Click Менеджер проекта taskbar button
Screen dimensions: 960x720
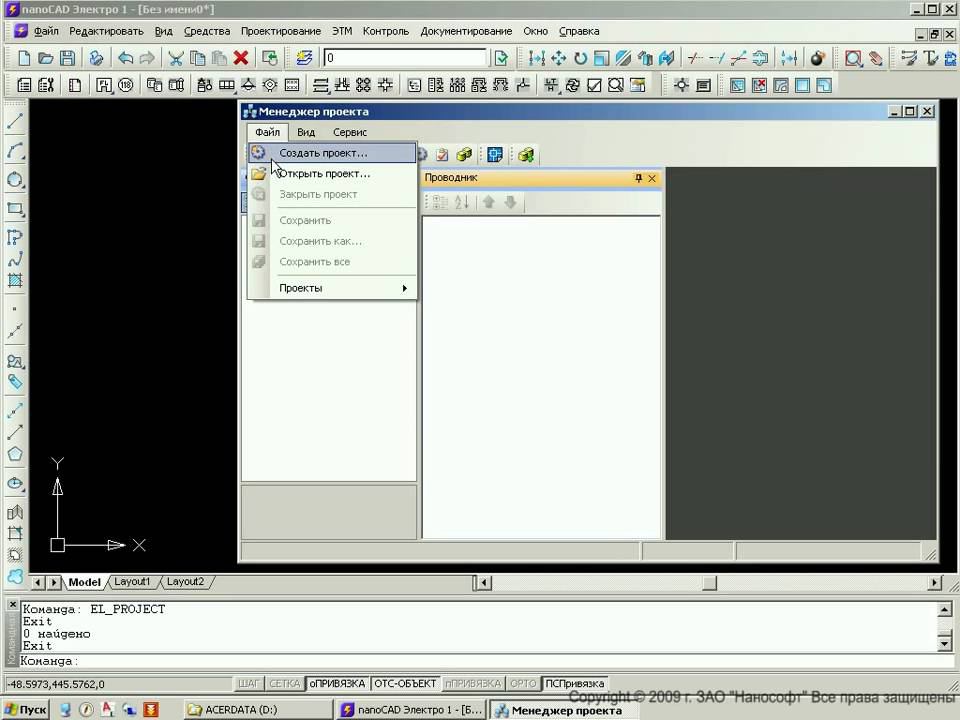click(563, 710)
